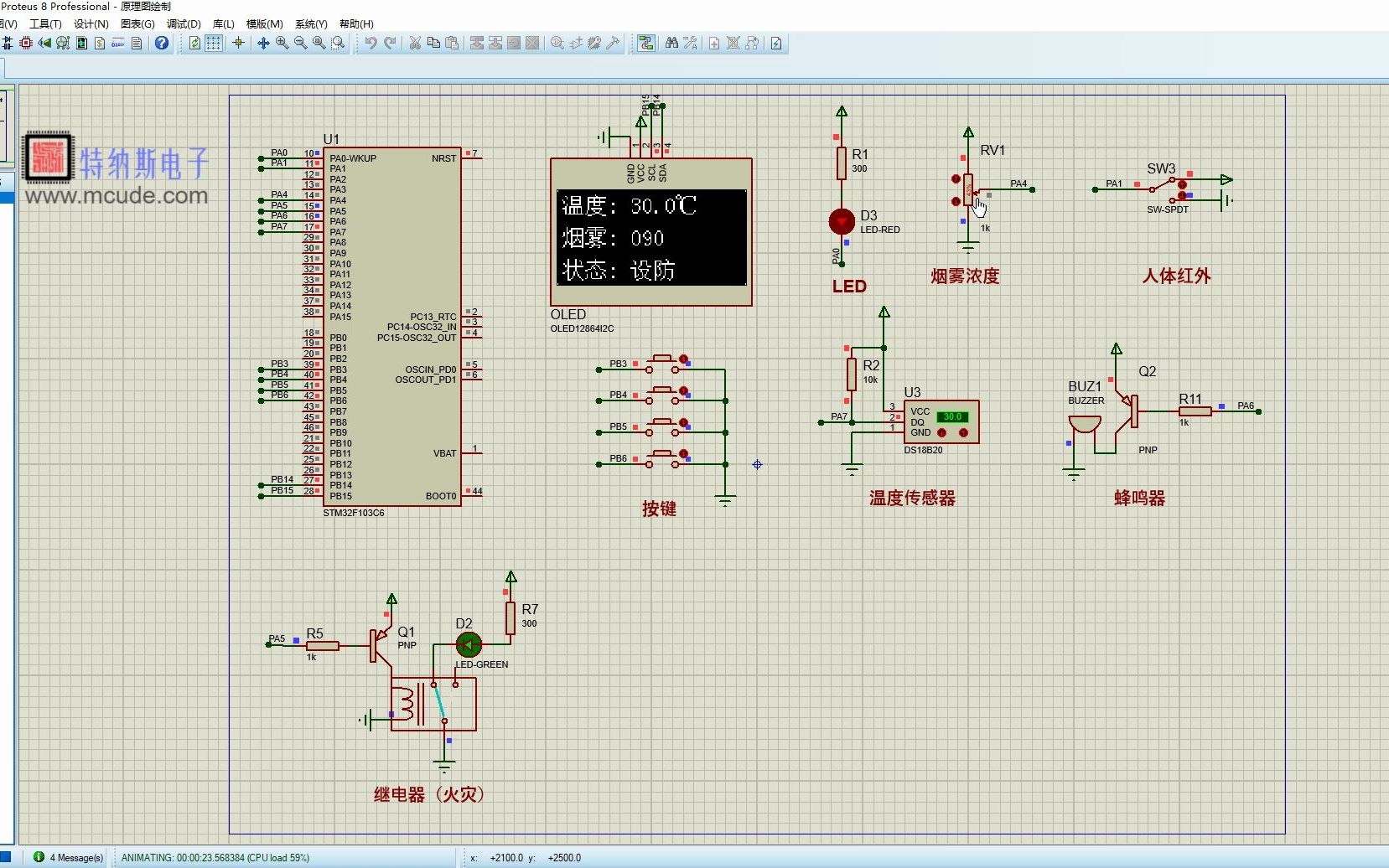Image resolution: width=1389 pixels, height=868 pixels.
Task: Select the STM32F103C6 U1 chip body
Action: pos(391,327)
